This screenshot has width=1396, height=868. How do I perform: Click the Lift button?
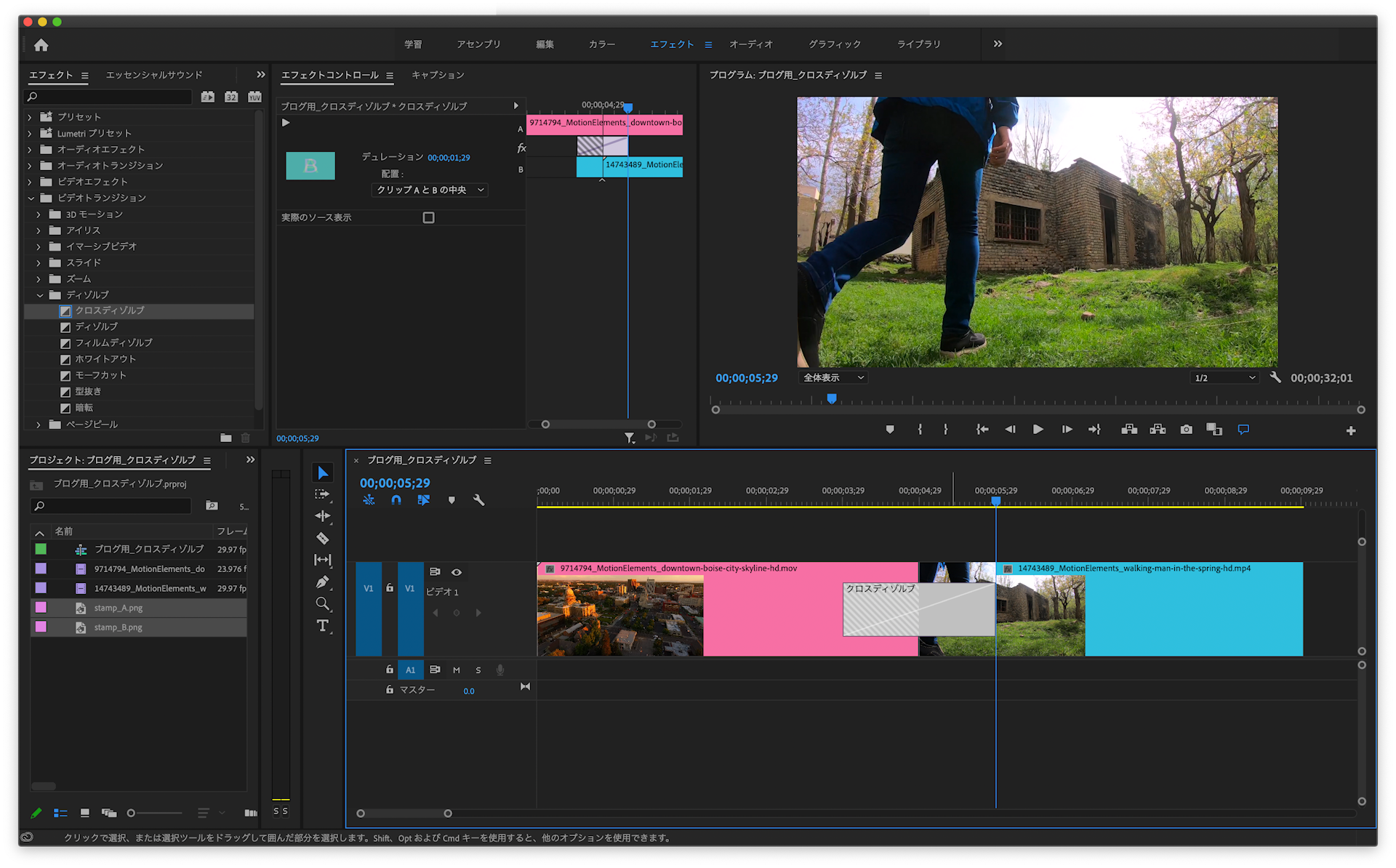pos(1129,430)
